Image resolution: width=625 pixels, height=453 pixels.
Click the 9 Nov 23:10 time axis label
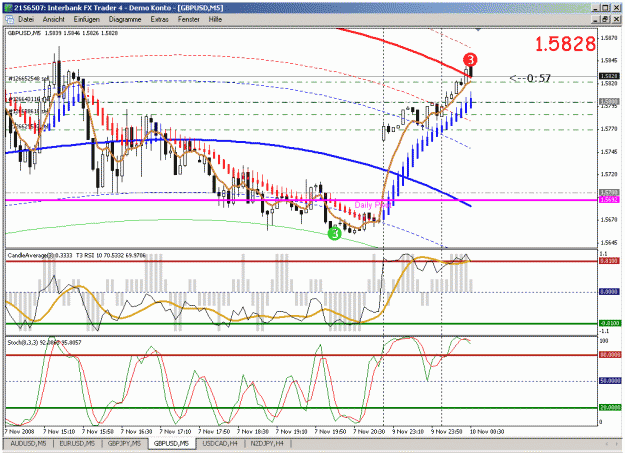pyautogui.click(x=408, y=431)
